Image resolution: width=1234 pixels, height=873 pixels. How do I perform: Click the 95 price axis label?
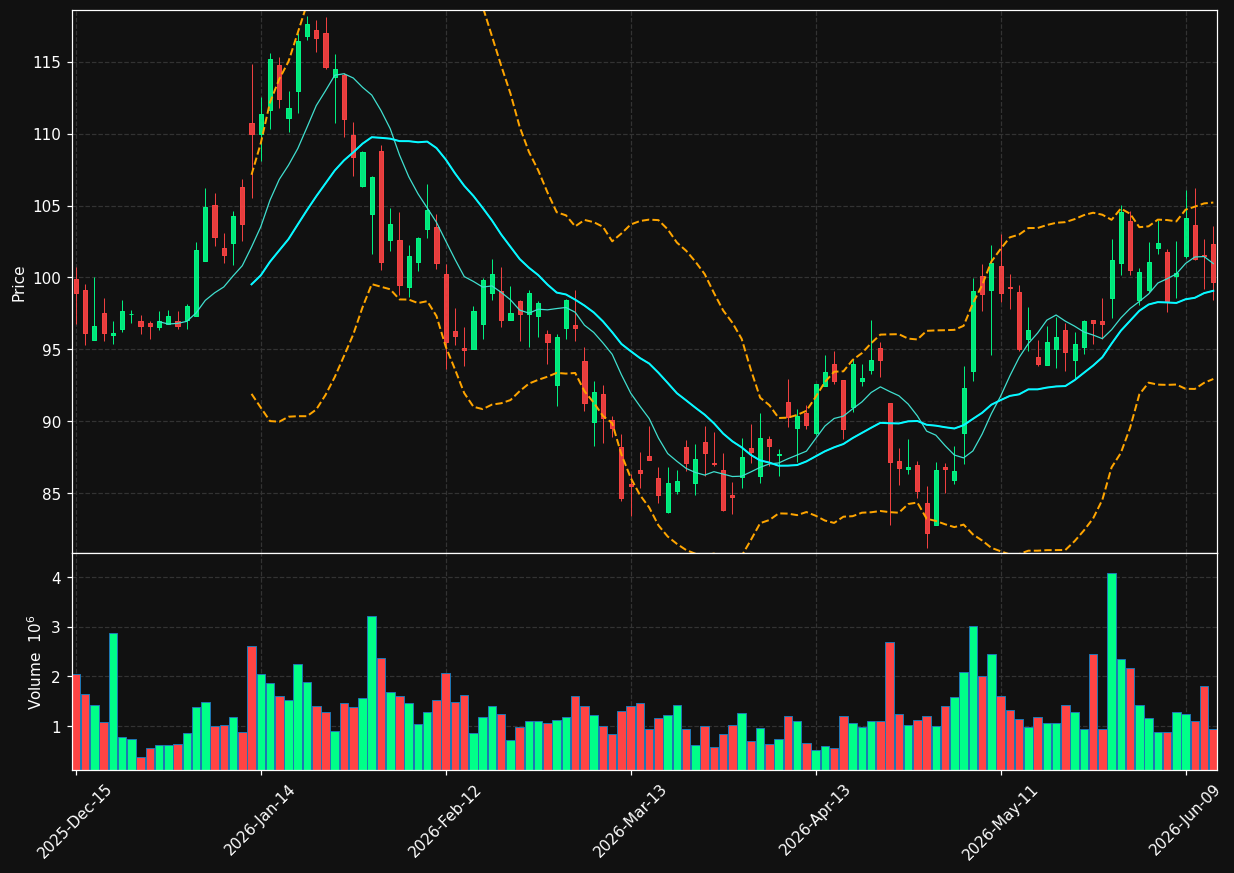click(53, 350)
